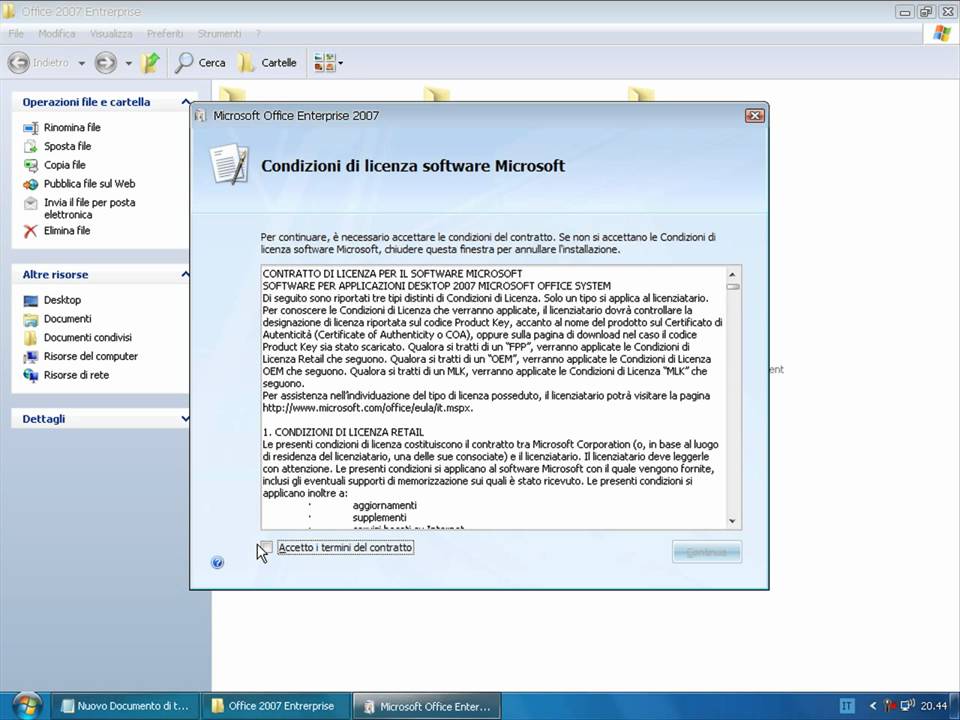This screenshot has height=720, width=960.
Task: Click the Cerca search button
Action: (200, 62)
